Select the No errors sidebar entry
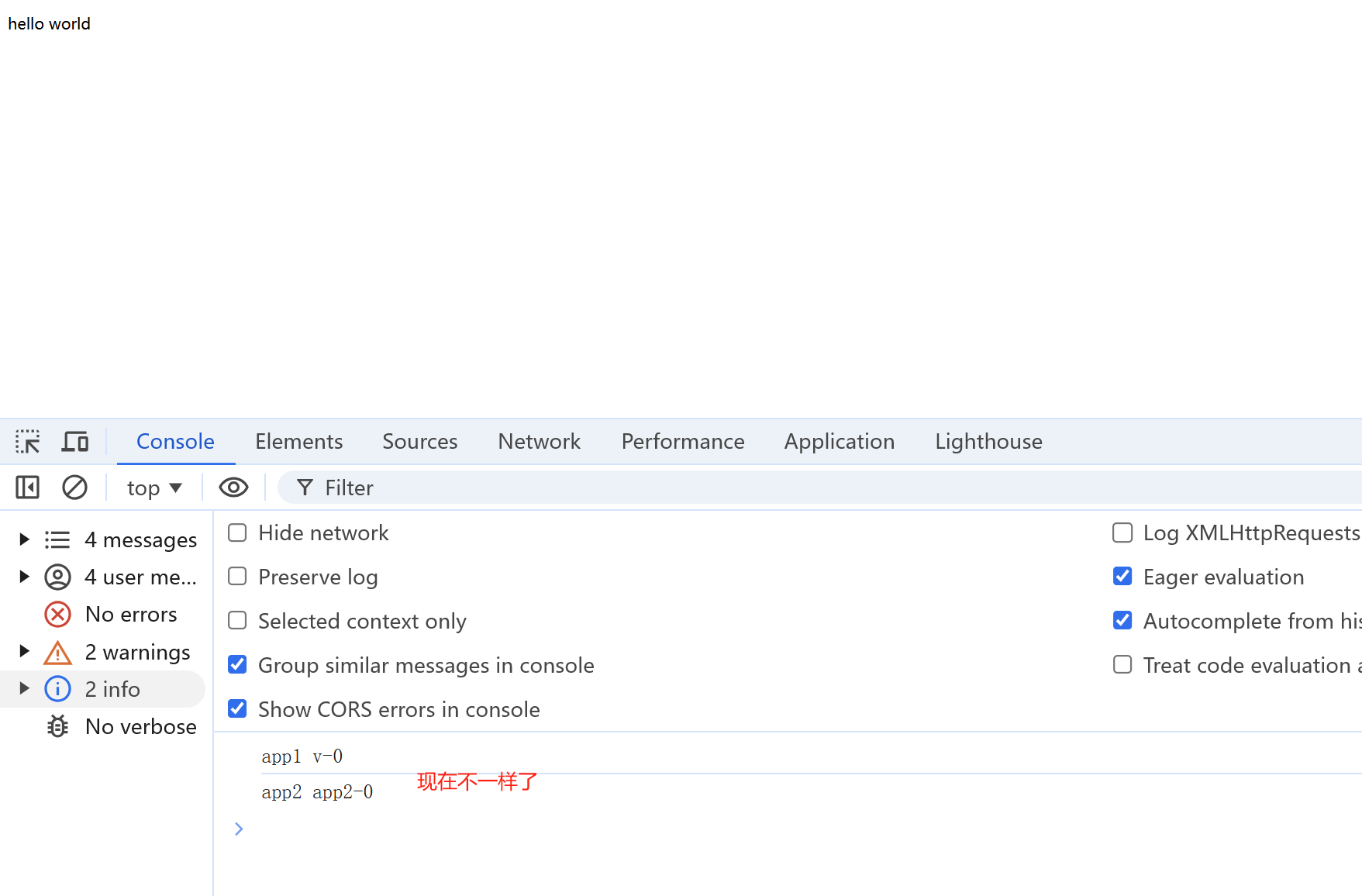Screen dimensions: 1362x896 tap(131, 615)
